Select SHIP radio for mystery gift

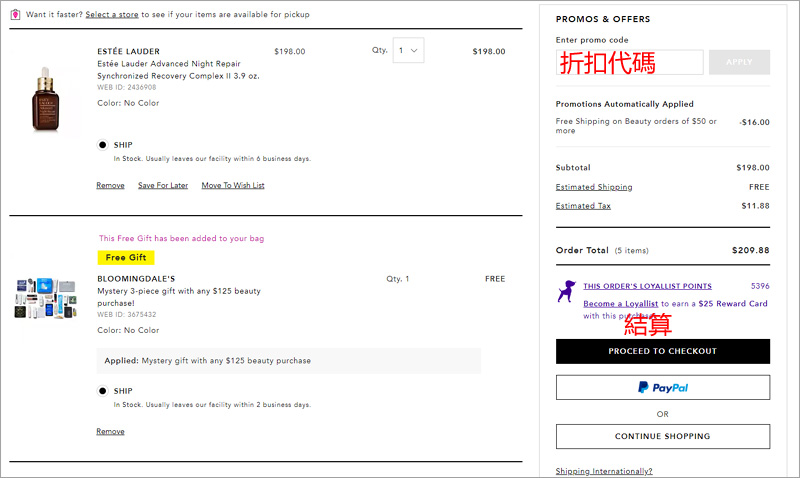[103, 391]
